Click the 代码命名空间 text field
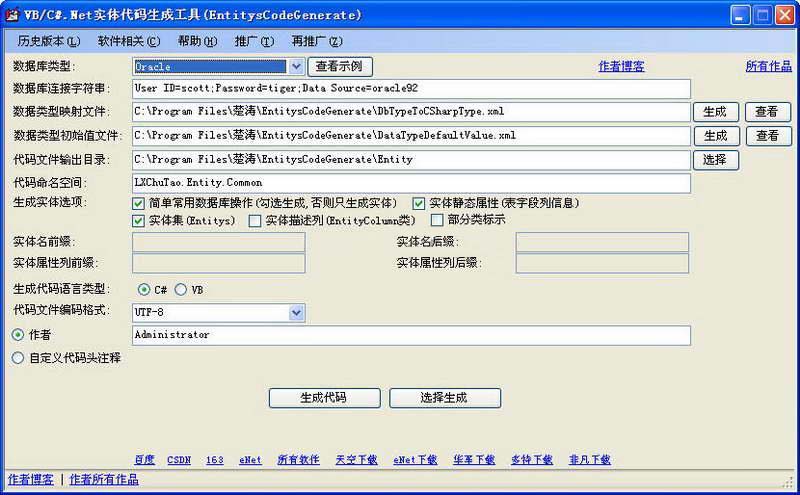This screenshot has height=495, width=800. [411, 183]
